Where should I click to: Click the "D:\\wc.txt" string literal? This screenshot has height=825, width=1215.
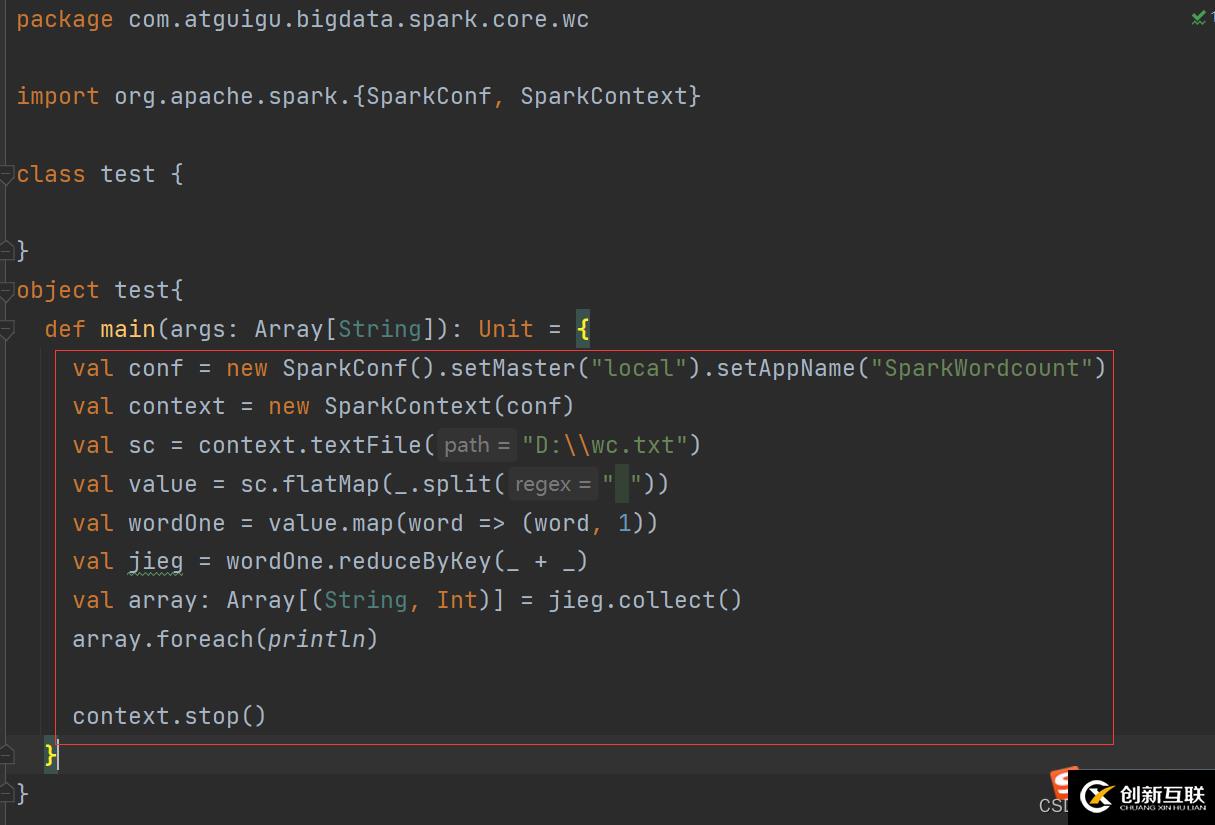point(610,445)
